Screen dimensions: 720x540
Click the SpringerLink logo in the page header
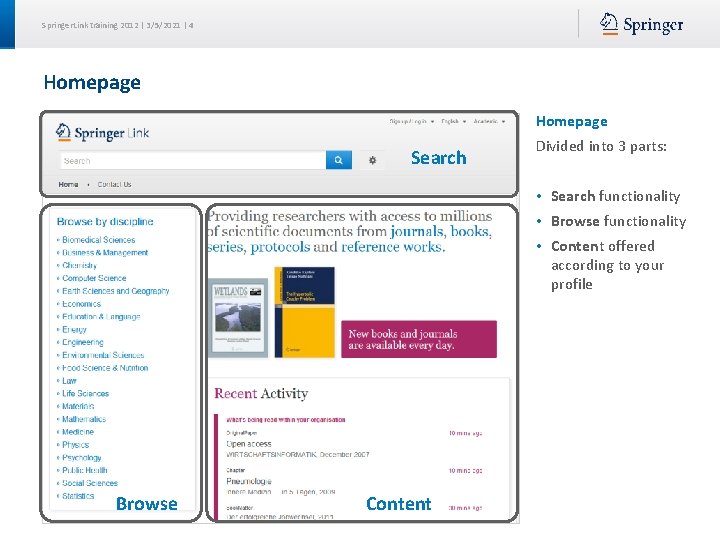click(x=102, y=133)
